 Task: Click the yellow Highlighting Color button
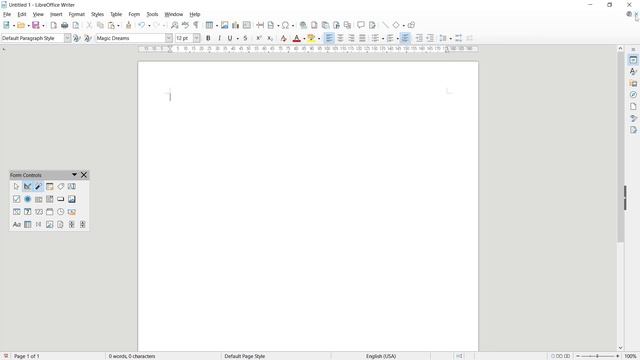point(311,38)
